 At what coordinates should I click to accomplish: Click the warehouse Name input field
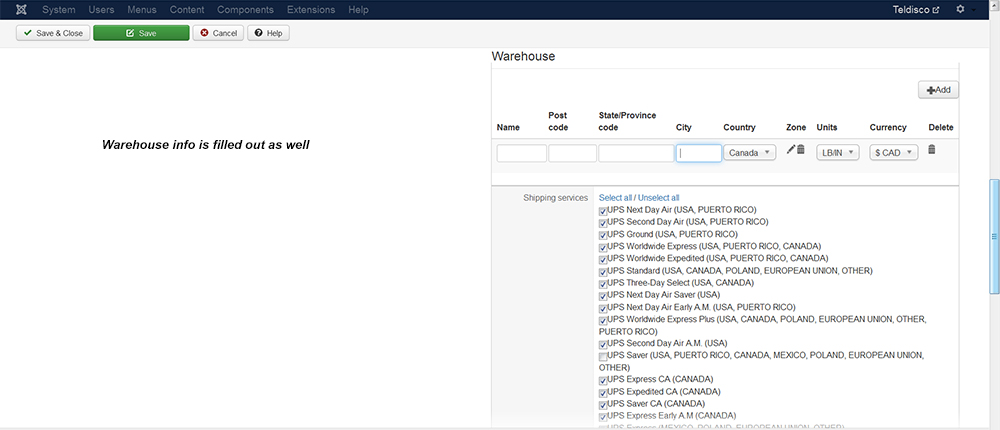coord(521,153)
